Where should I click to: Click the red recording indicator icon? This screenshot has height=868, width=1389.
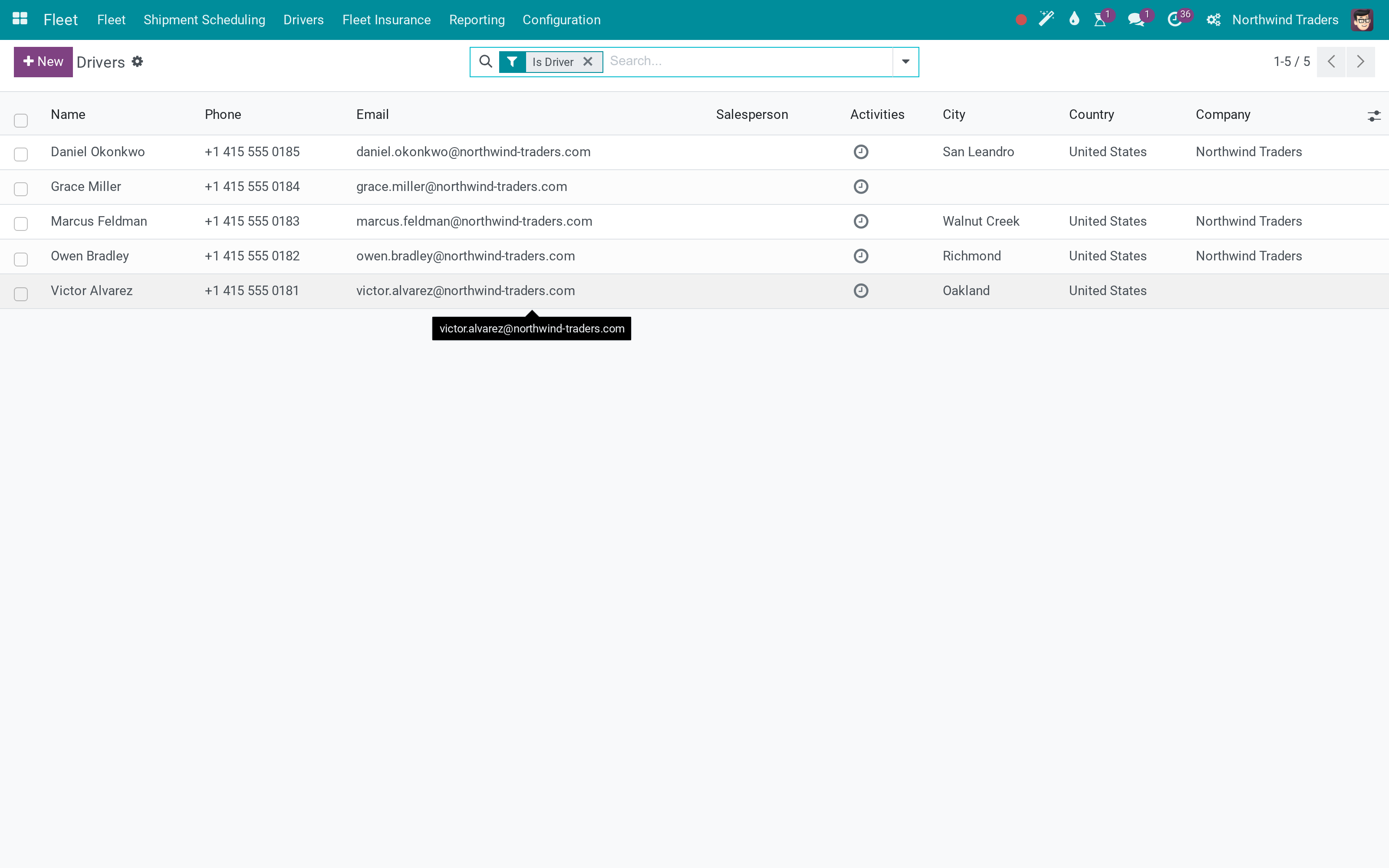point(1020,20)
